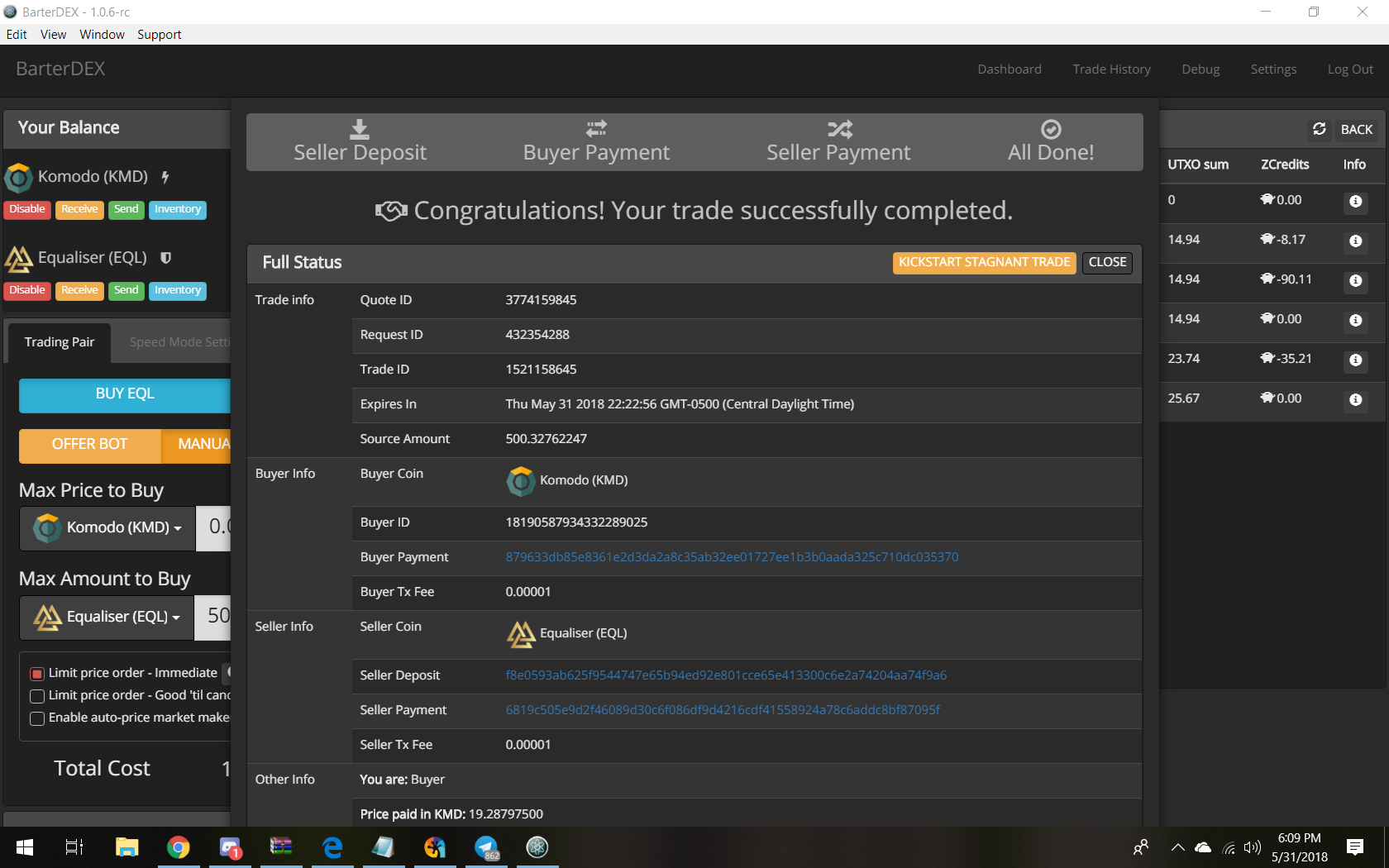Screen dimensions: 1389x868
Task: Select the OFFER BOT button
Action: (x=89, y=445)
